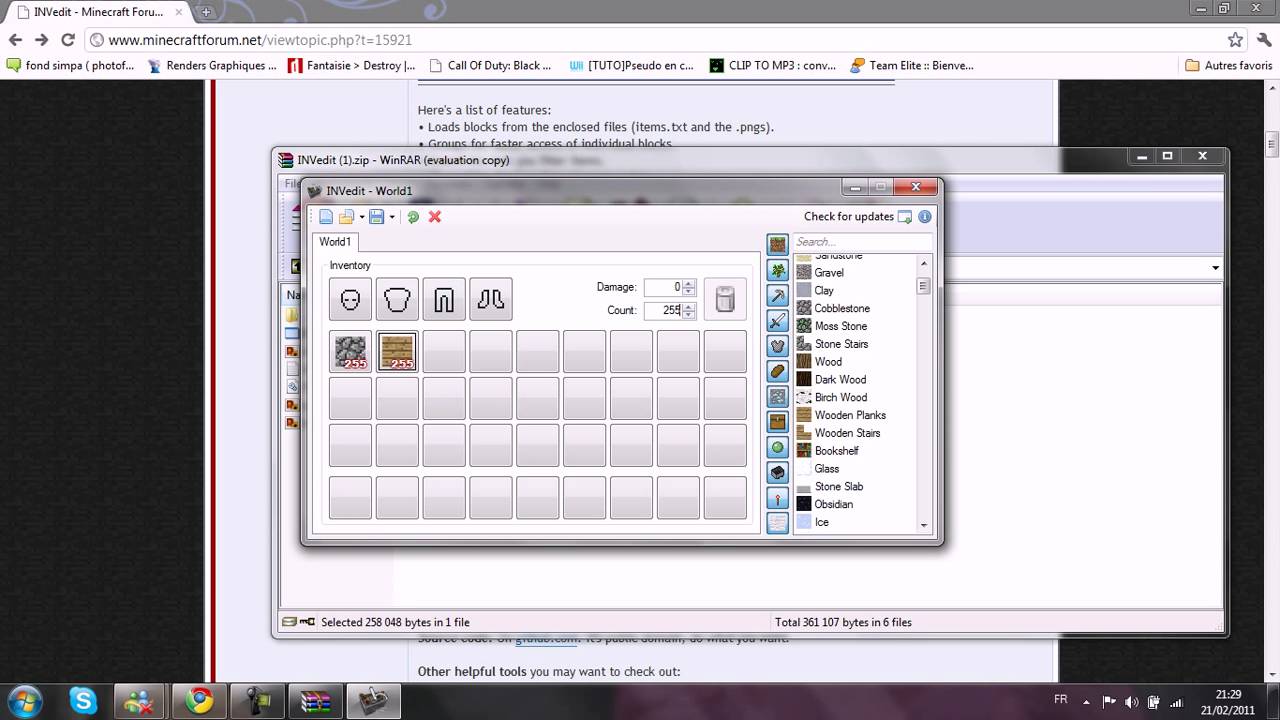Click the helmet armor slot
The width and height of the screenshot is (1280, 720).
coord(350,299)
